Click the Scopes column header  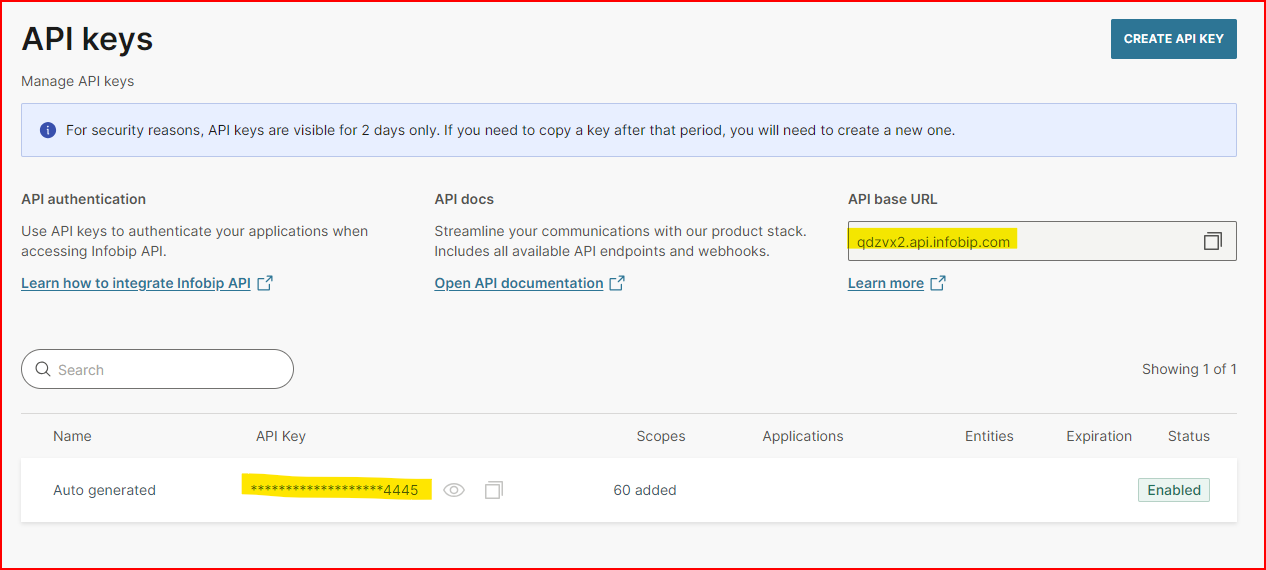[661, 436]
